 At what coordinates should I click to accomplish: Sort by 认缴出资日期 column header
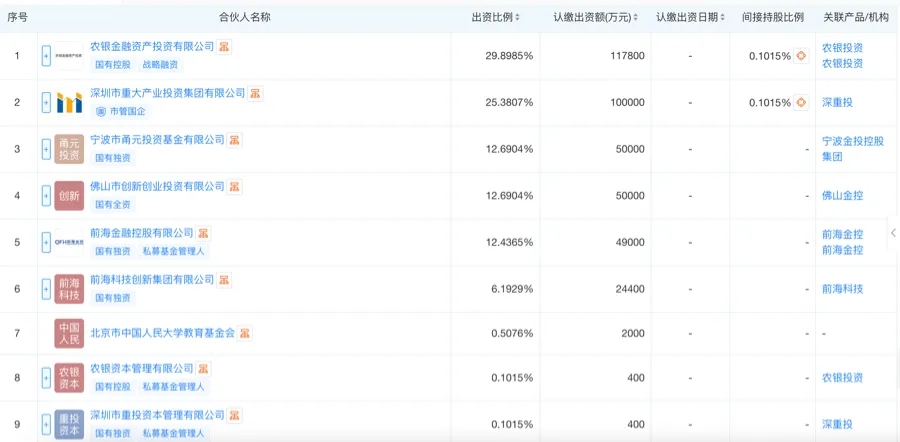pyautogui.click(x=690, y=17)
